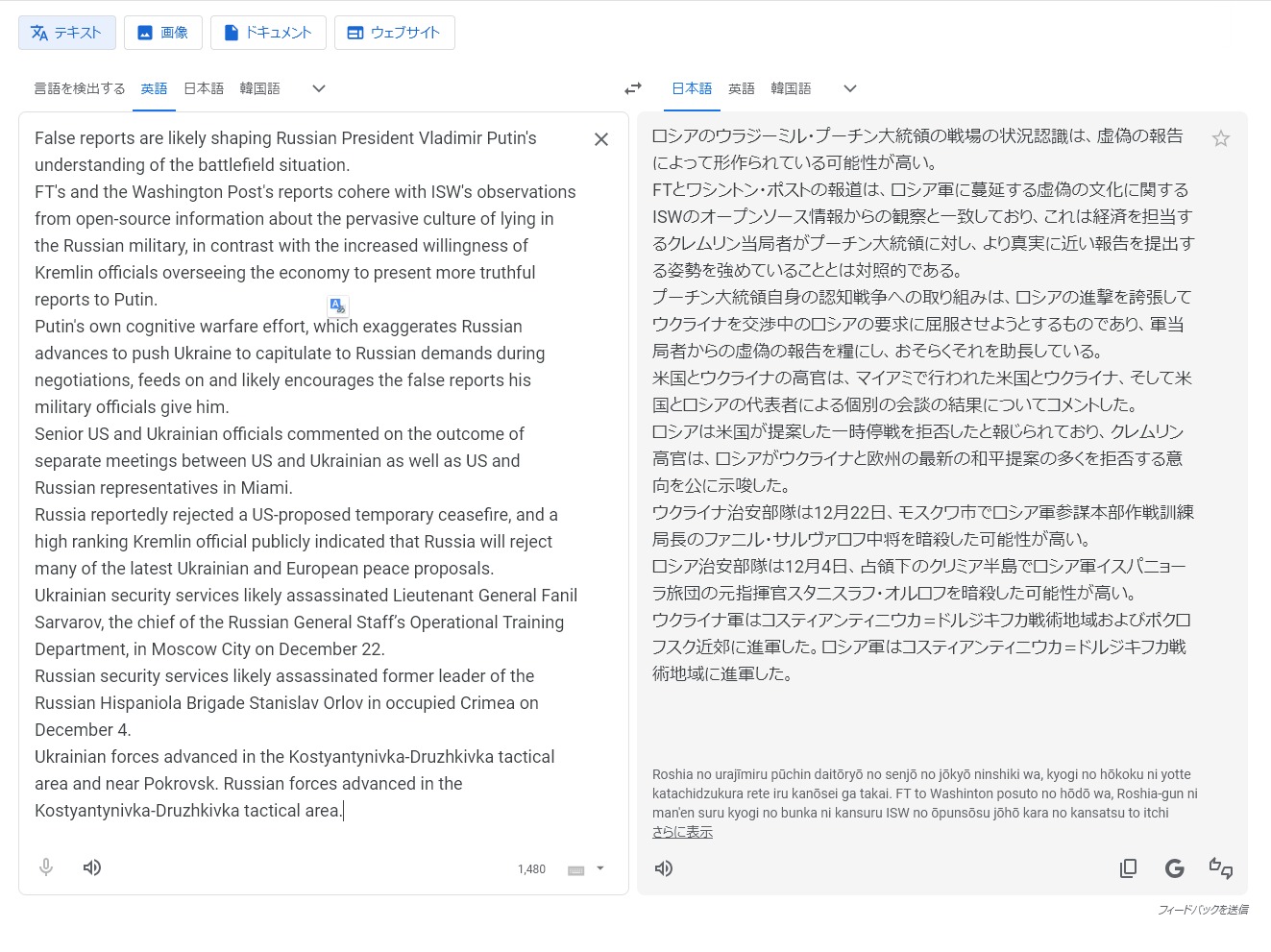Click the microphone voice input icon
This screenshot has width=1271, height=952.
(x=46, y=867)
